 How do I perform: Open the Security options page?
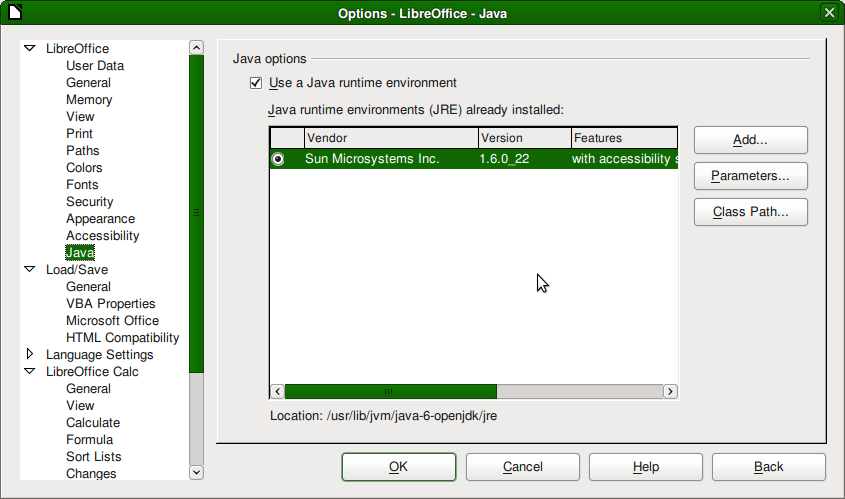click(x=89, y=202)
